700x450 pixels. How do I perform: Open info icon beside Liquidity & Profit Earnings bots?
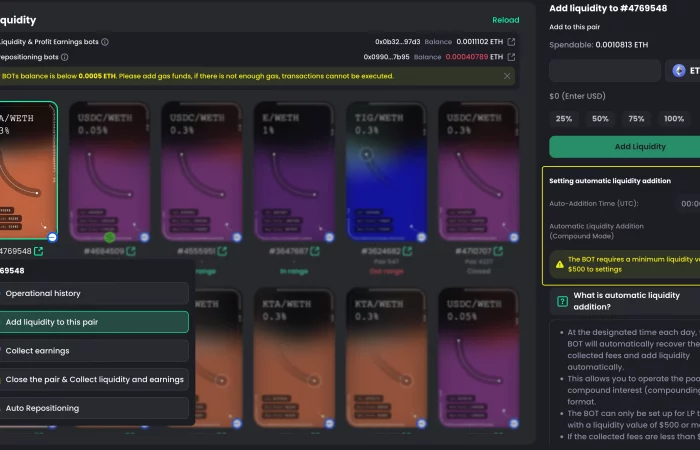tap(105, 42)
